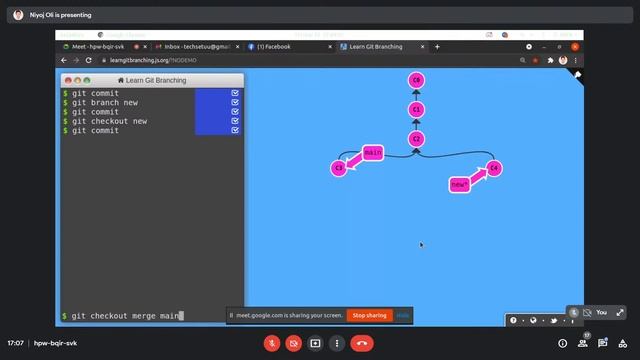
Task: Toggle checkbox beside git branch new
Action: click(235, 102)
